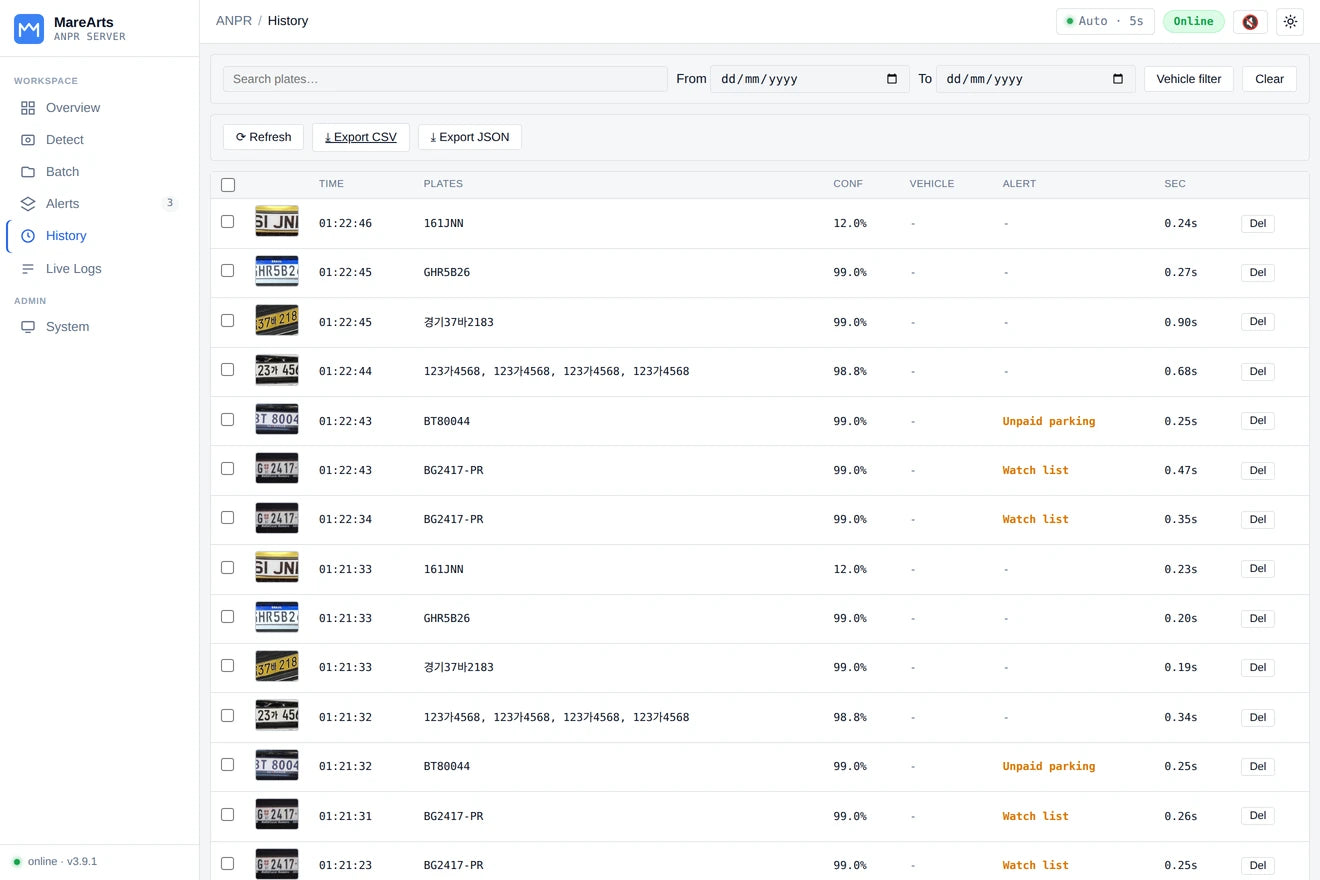Open thumbnail for 01:22:45 경기37바2183

(277, 321)
